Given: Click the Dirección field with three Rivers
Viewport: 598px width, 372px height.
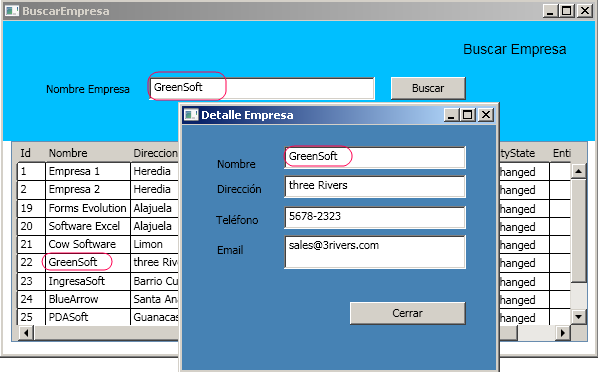Looking at the screenshot, I should click(375, 186).
